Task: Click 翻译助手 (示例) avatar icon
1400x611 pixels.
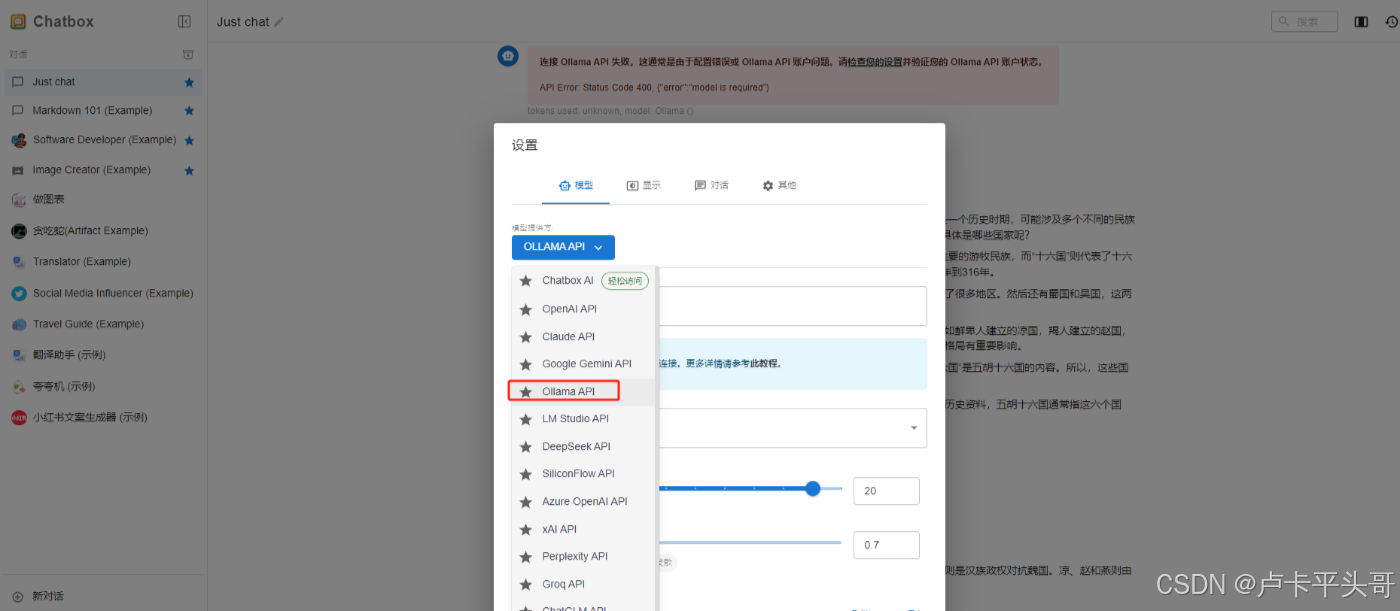Action: click(18, 355)
